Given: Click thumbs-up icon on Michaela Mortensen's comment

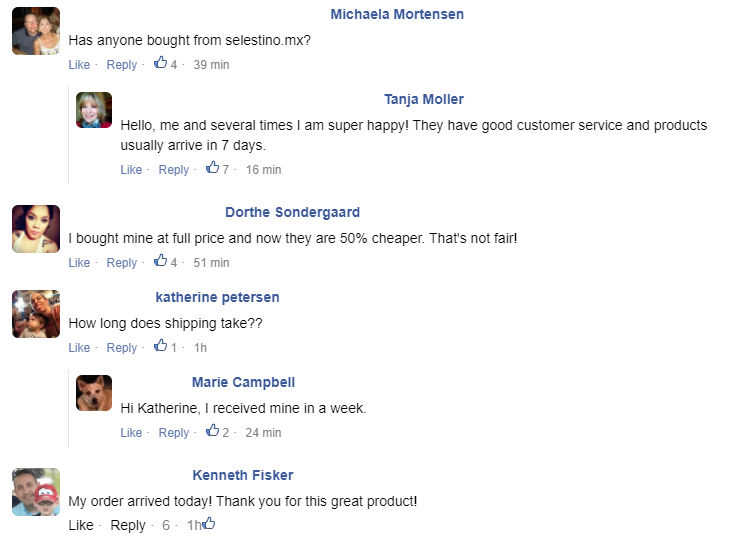Looking at the screenshot, I should pos(160,64).
